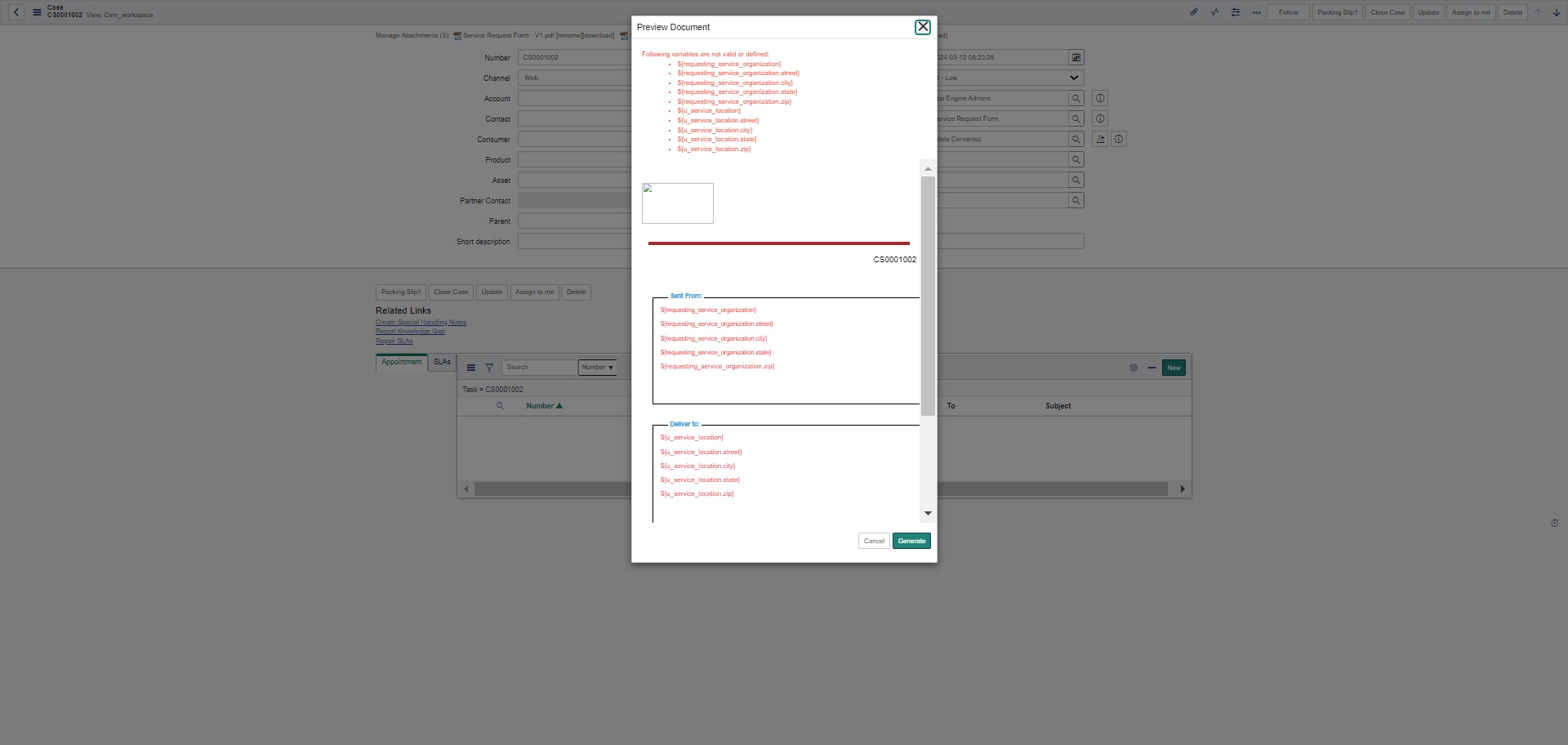Switch to the SLAs tab

(x=442, y=362)
